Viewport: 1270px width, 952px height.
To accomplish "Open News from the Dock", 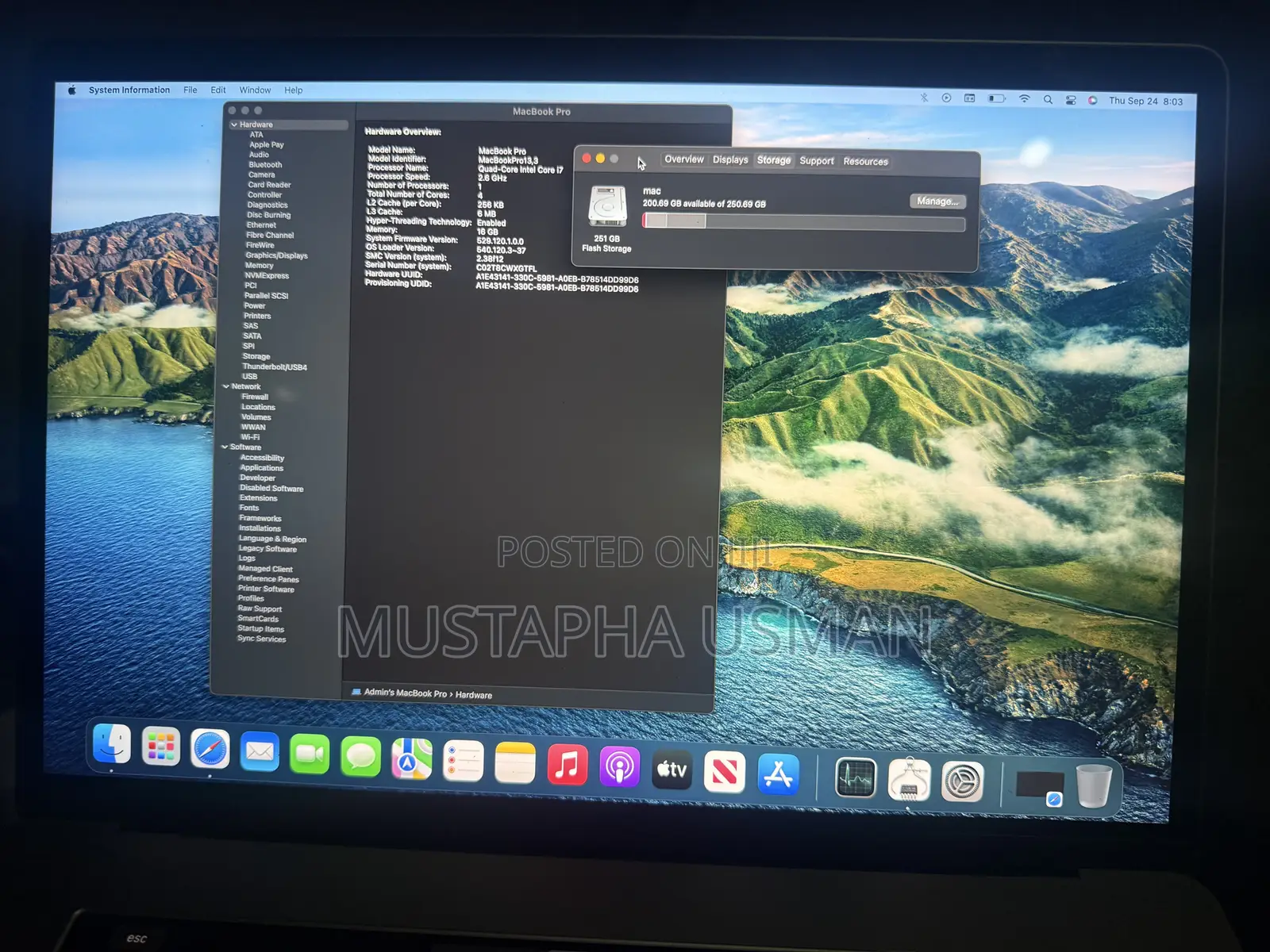I will coord(724,773).
